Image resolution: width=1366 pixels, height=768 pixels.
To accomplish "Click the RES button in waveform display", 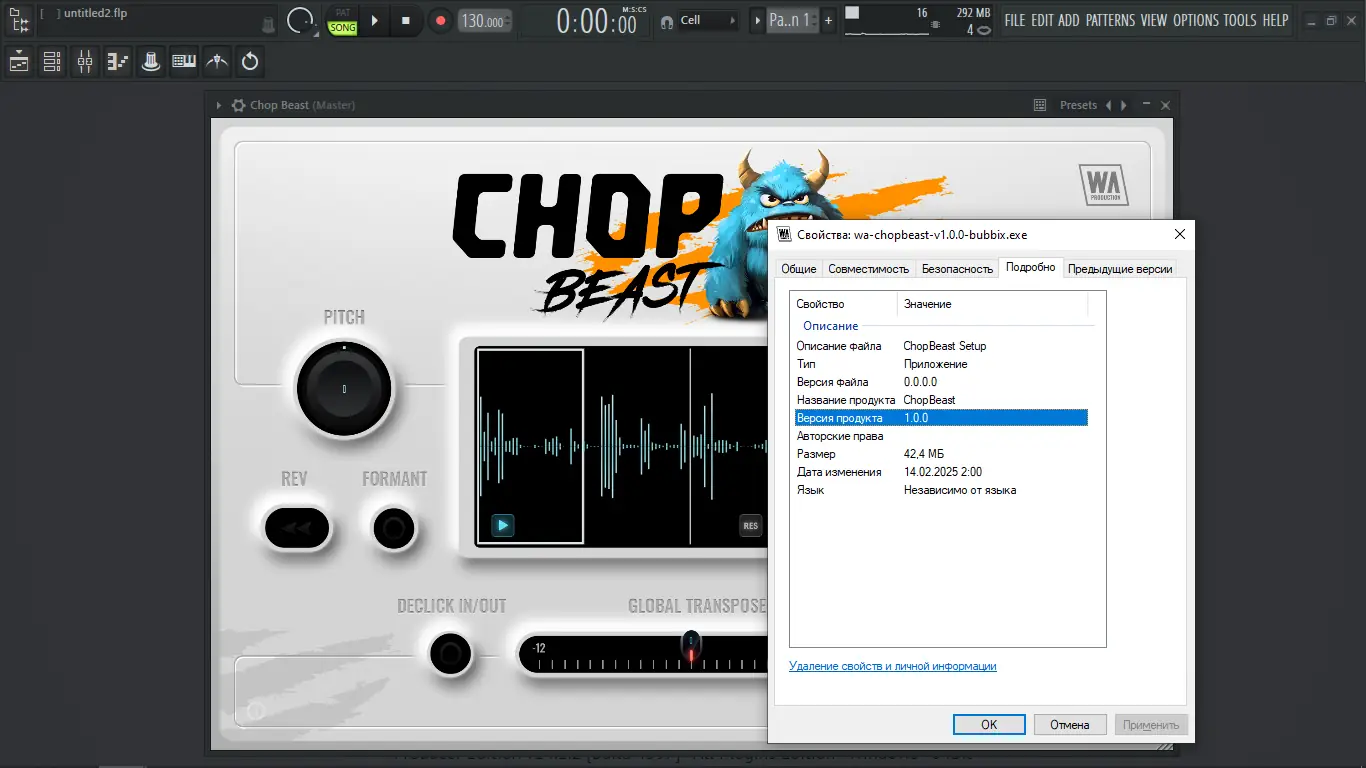I will 750,525.
